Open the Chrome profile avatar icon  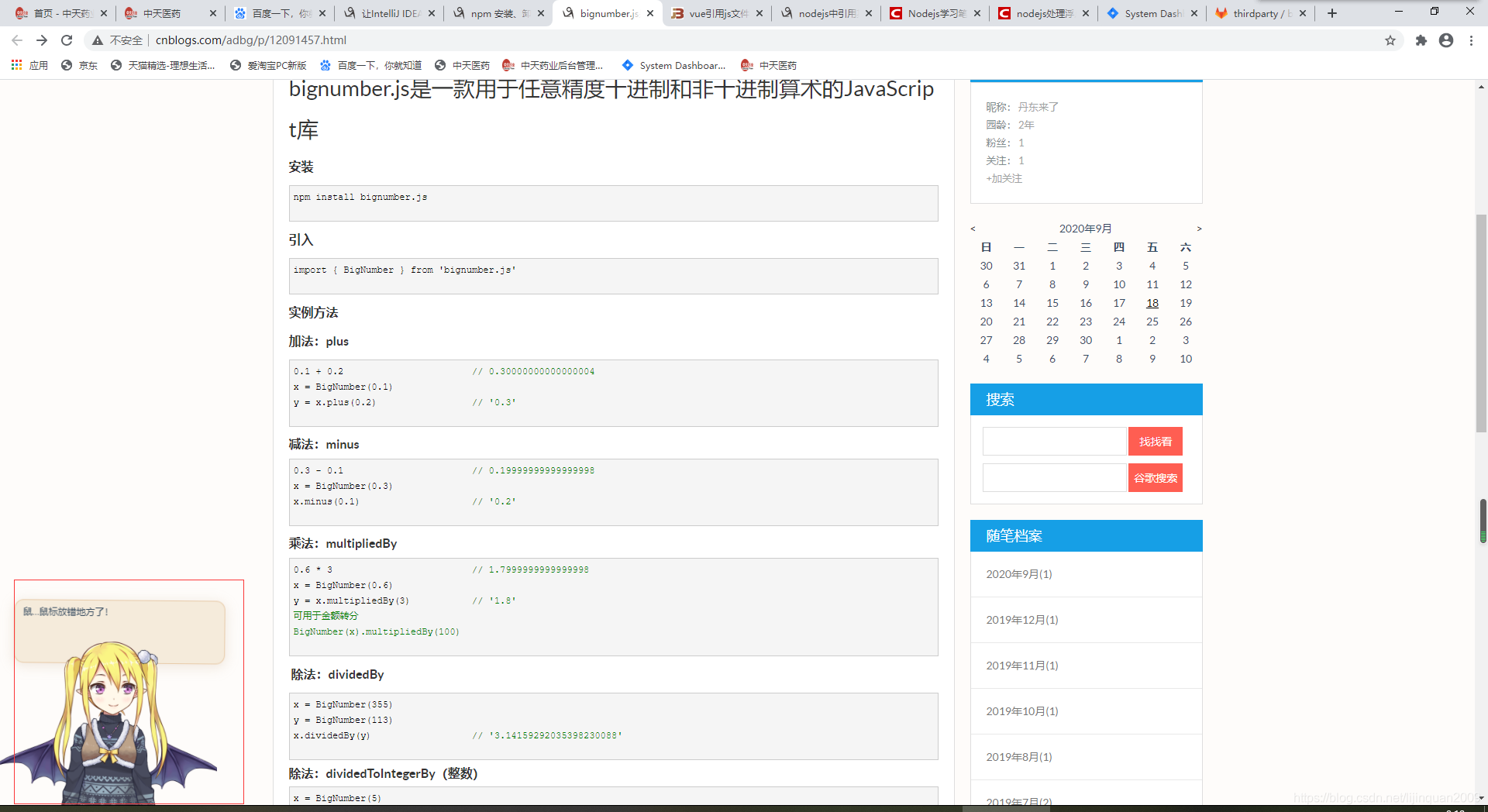1446,40
